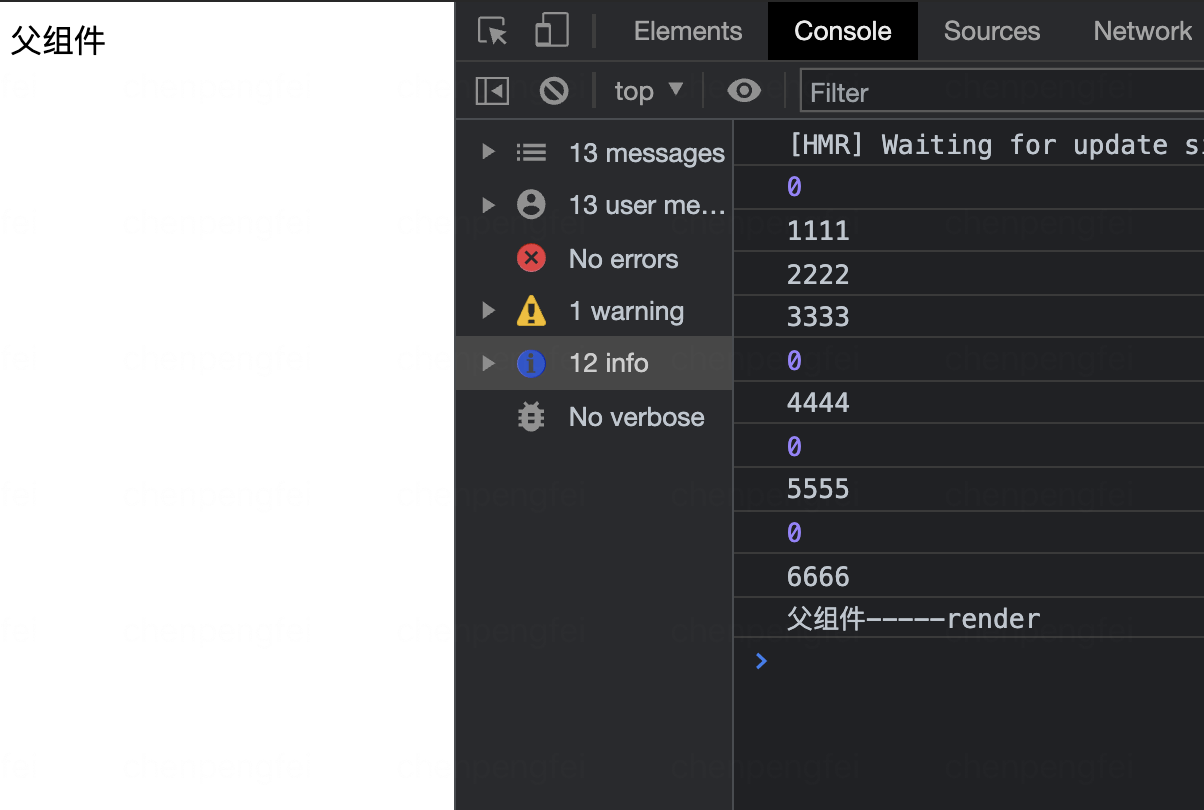The image size is (1204, 810).
Task: Hide the console sidebar panel icon
Action: click(491, 90)
